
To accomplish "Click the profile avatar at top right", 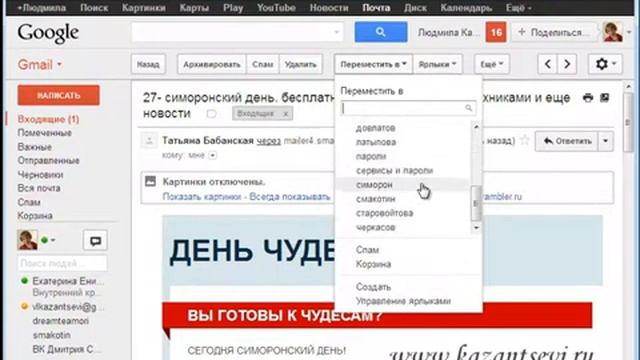I will coord(612,32).
